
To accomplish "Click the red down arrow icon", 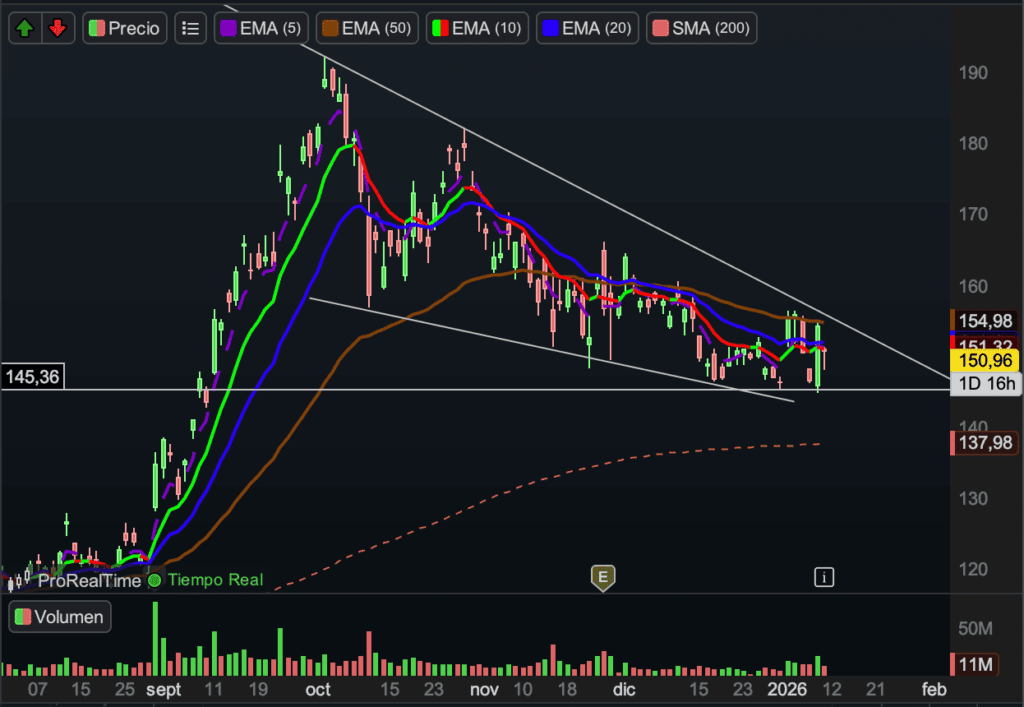I will coord(58,29).
